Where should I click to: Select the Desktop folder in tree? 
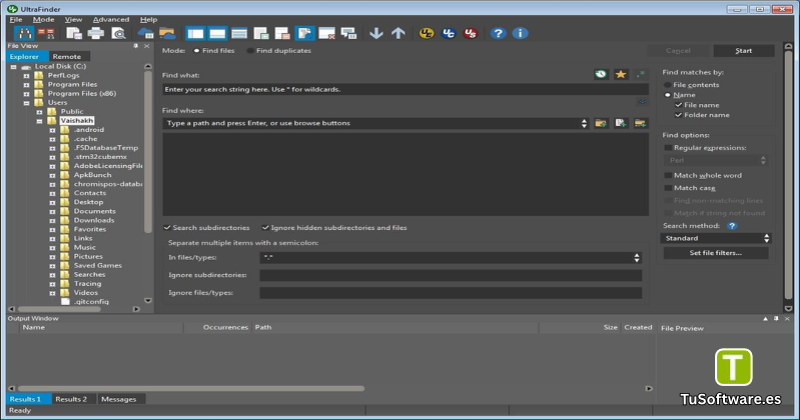pos(88,202)
